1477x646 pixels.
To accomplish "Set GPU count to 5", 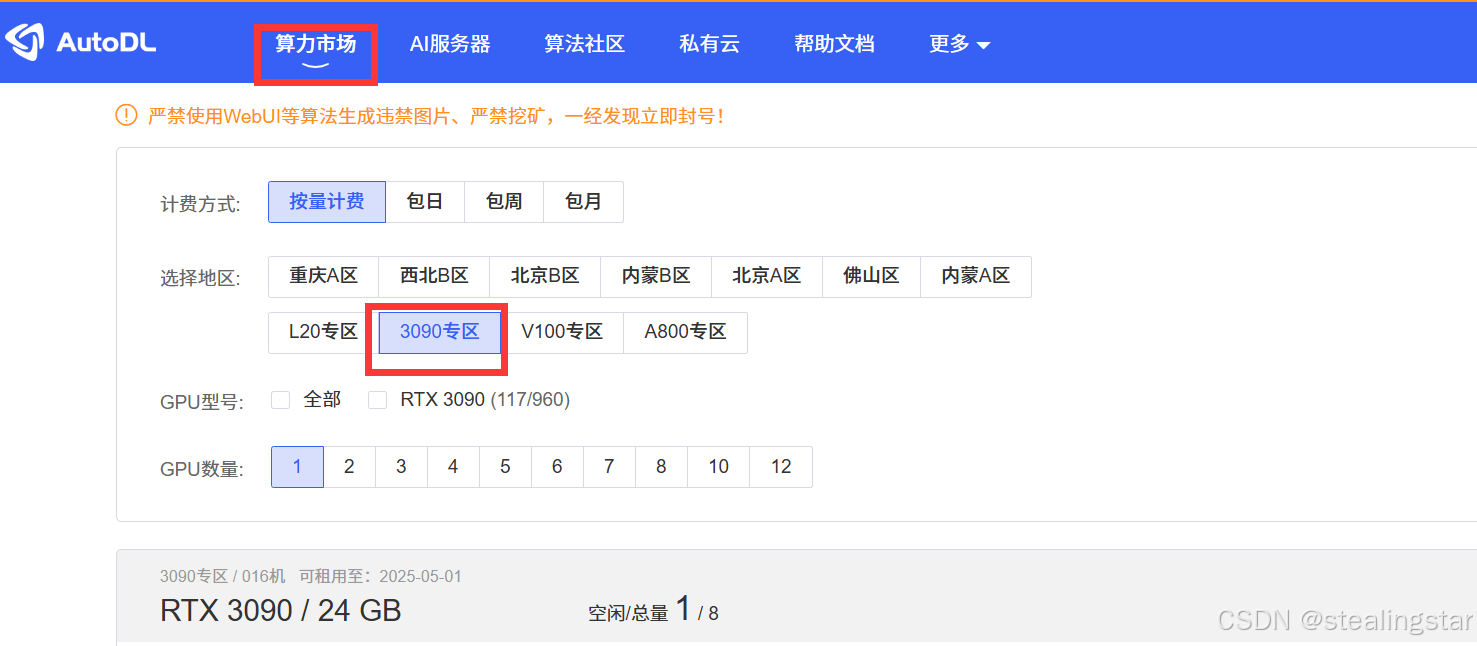I will [x=505, y=467].
